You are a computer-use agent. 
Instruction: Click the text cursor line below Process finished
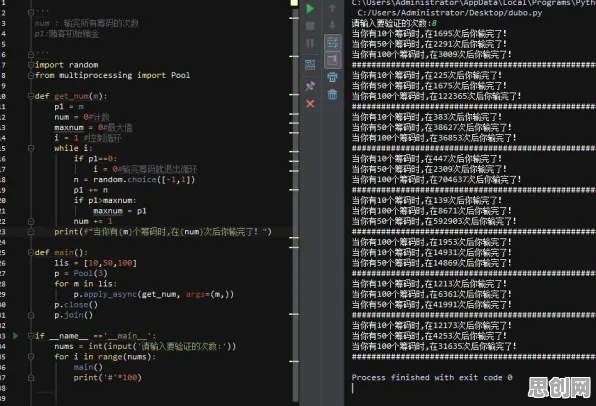[x=353, y=388]
